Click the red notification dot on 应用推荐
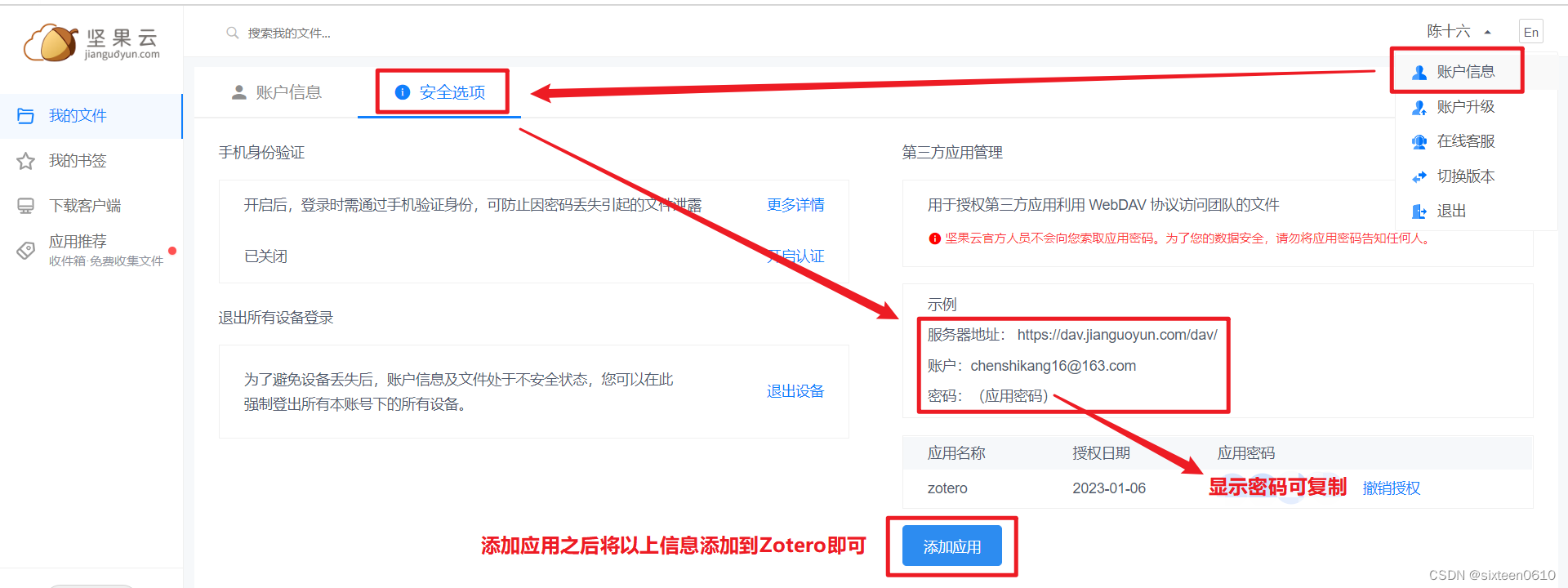The height and width of the screenshot is (588, 1568). 172,251
